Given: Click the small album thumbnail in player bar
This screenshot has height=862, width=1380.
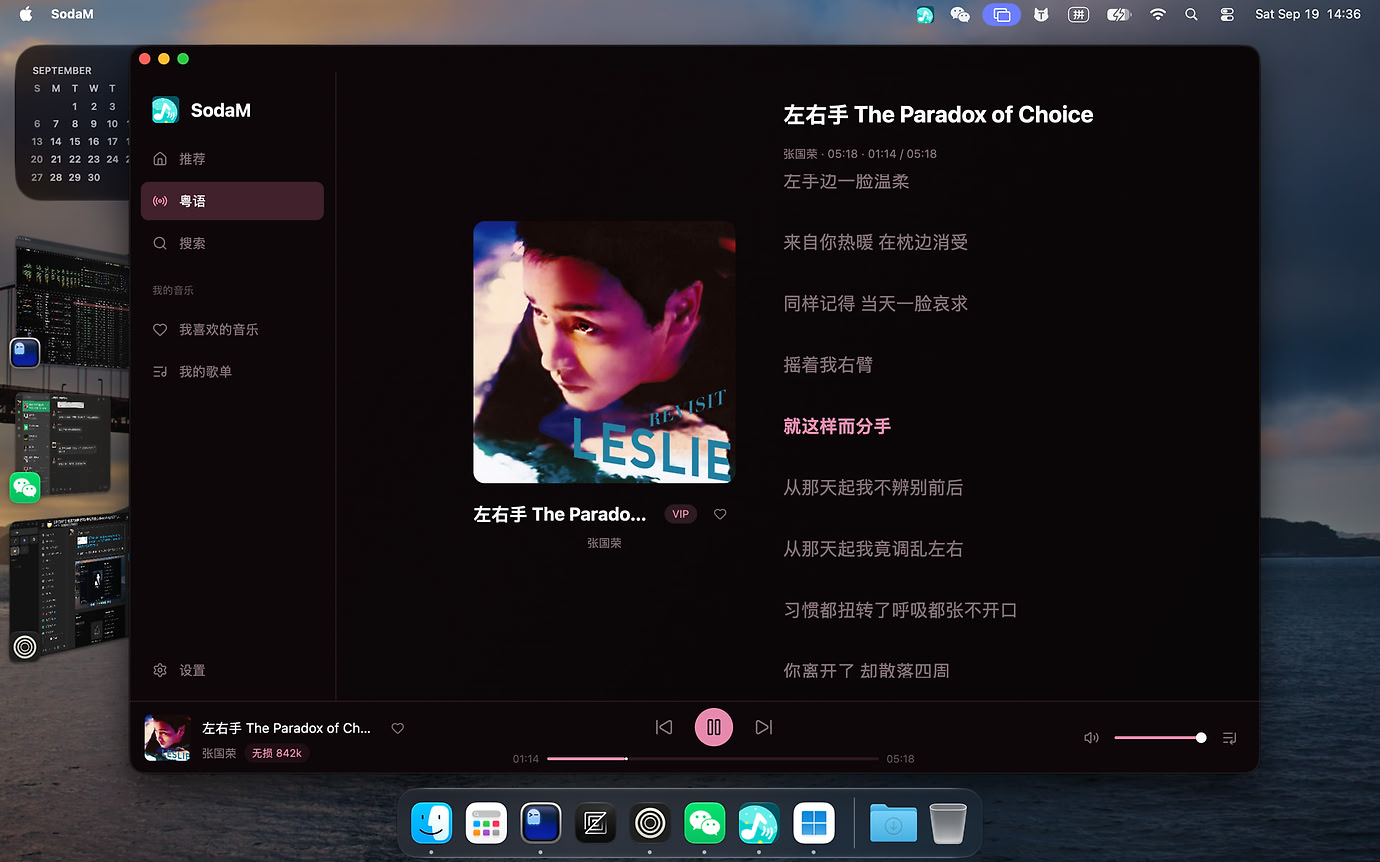Looking at the screenshot, I should pos(168,737).
